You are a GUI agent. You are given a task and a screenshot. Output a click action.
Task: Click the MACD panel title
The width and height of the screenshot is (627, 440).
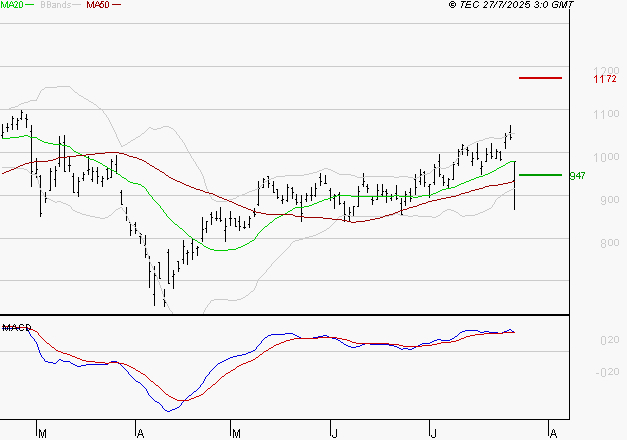[x=17, y=328]
